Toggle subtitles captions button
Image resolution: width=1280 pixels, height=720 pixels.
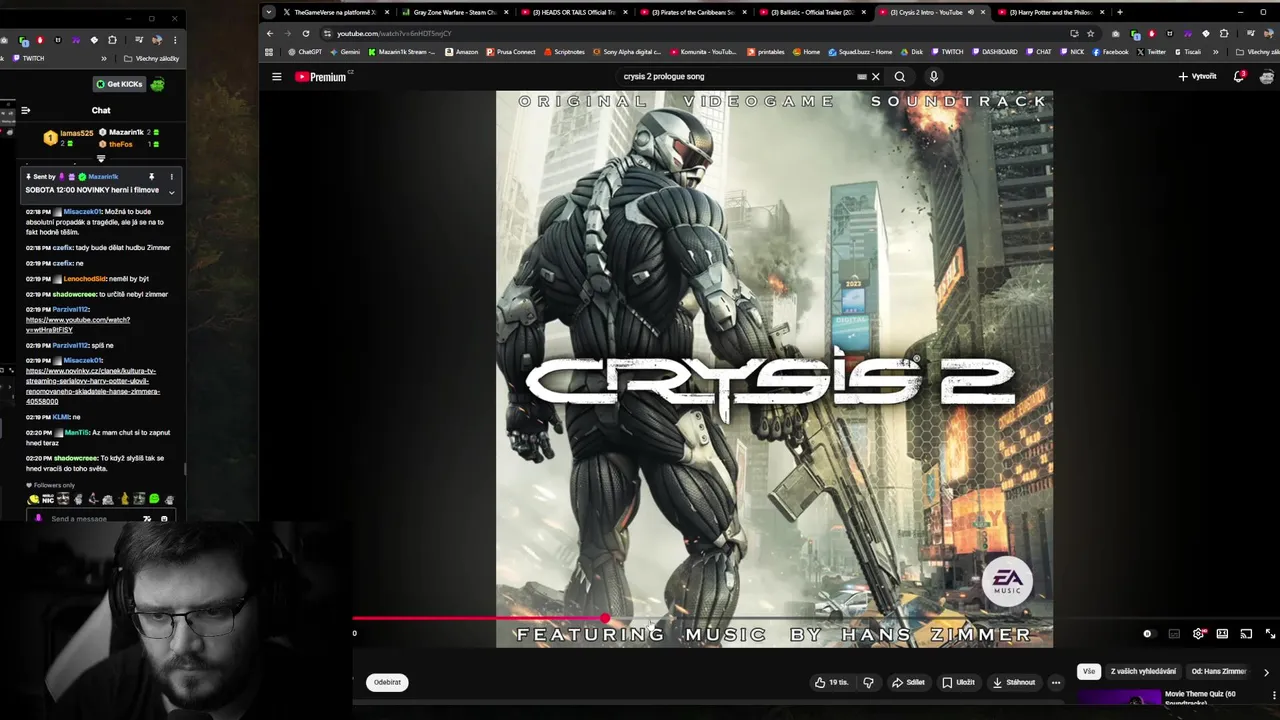click(1174, 633)
